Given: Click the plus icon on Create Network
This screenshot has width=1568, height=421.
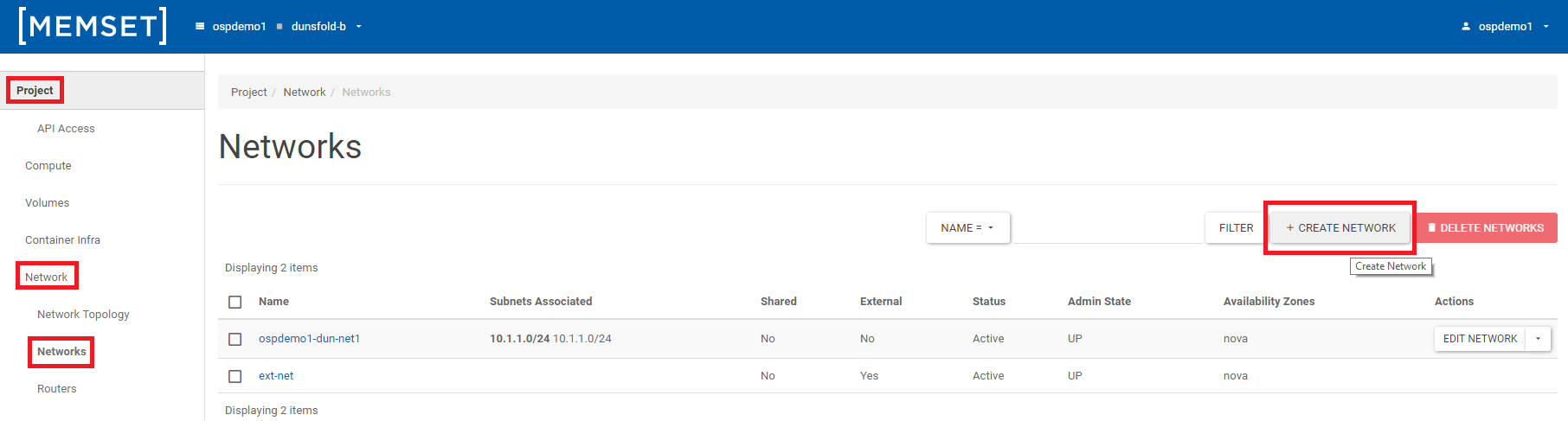Looking at the screenshot, I should [1289, 228].
